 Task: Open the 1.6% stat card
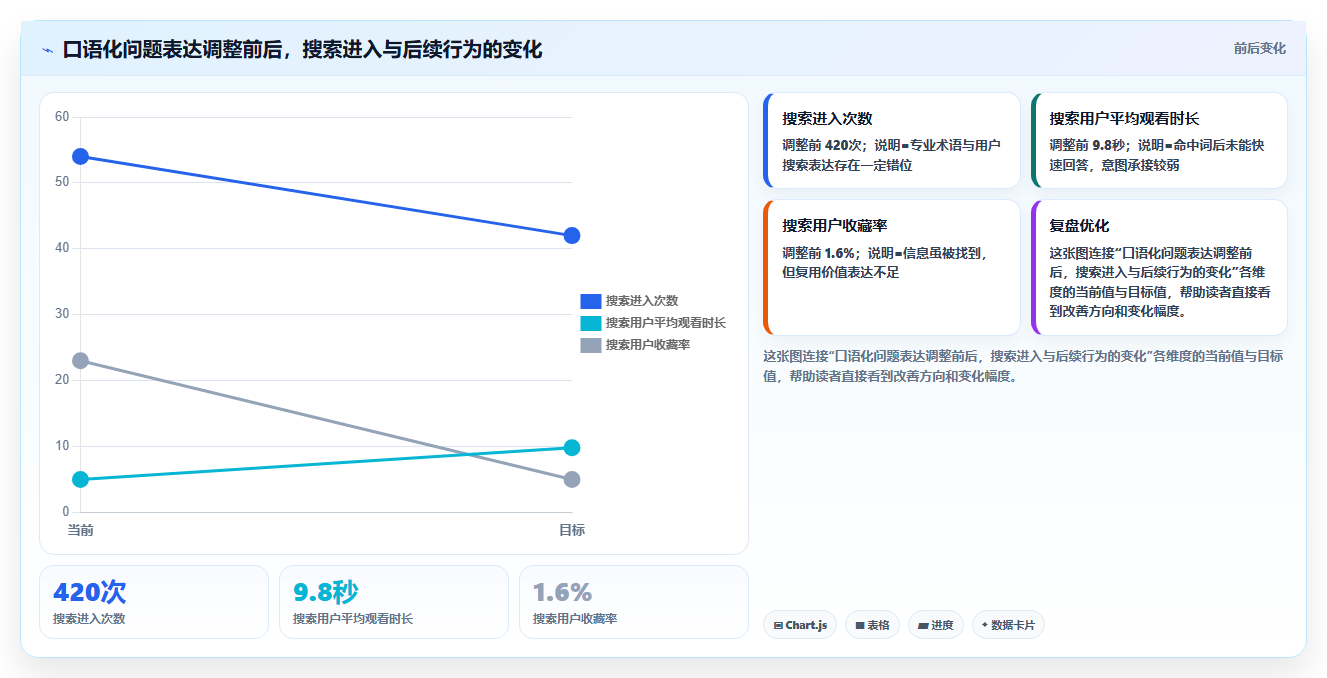click(634, 602)
